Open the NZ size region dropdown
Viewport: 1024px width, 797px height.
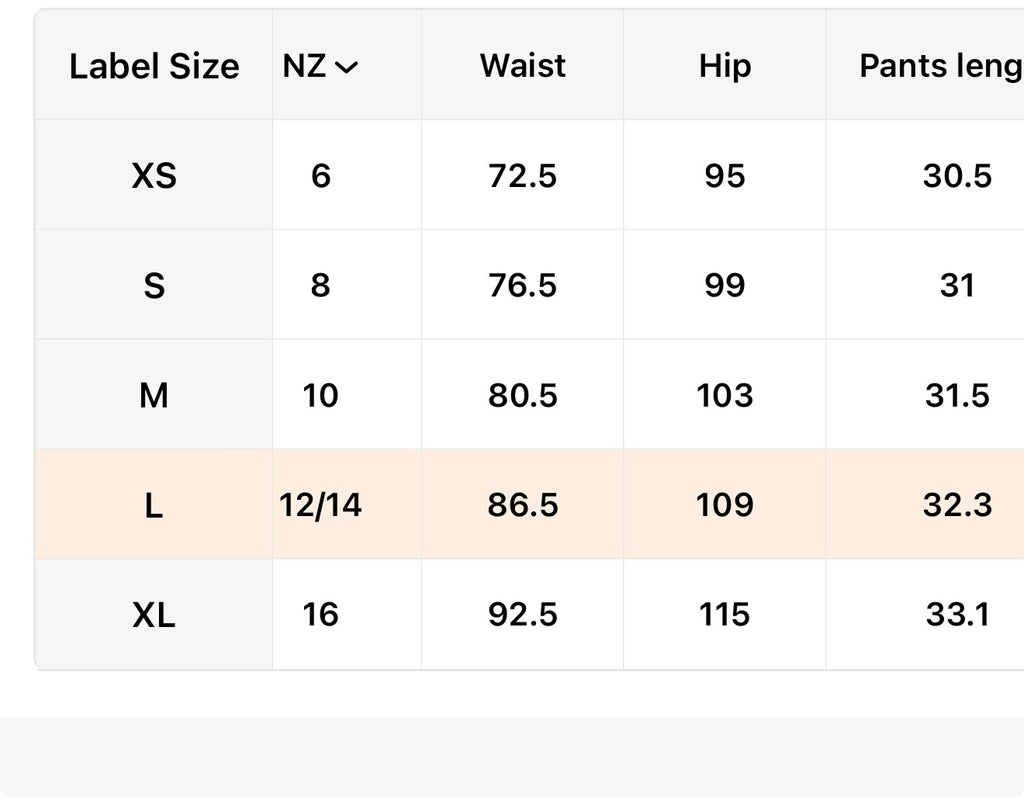tap(321, 67)
